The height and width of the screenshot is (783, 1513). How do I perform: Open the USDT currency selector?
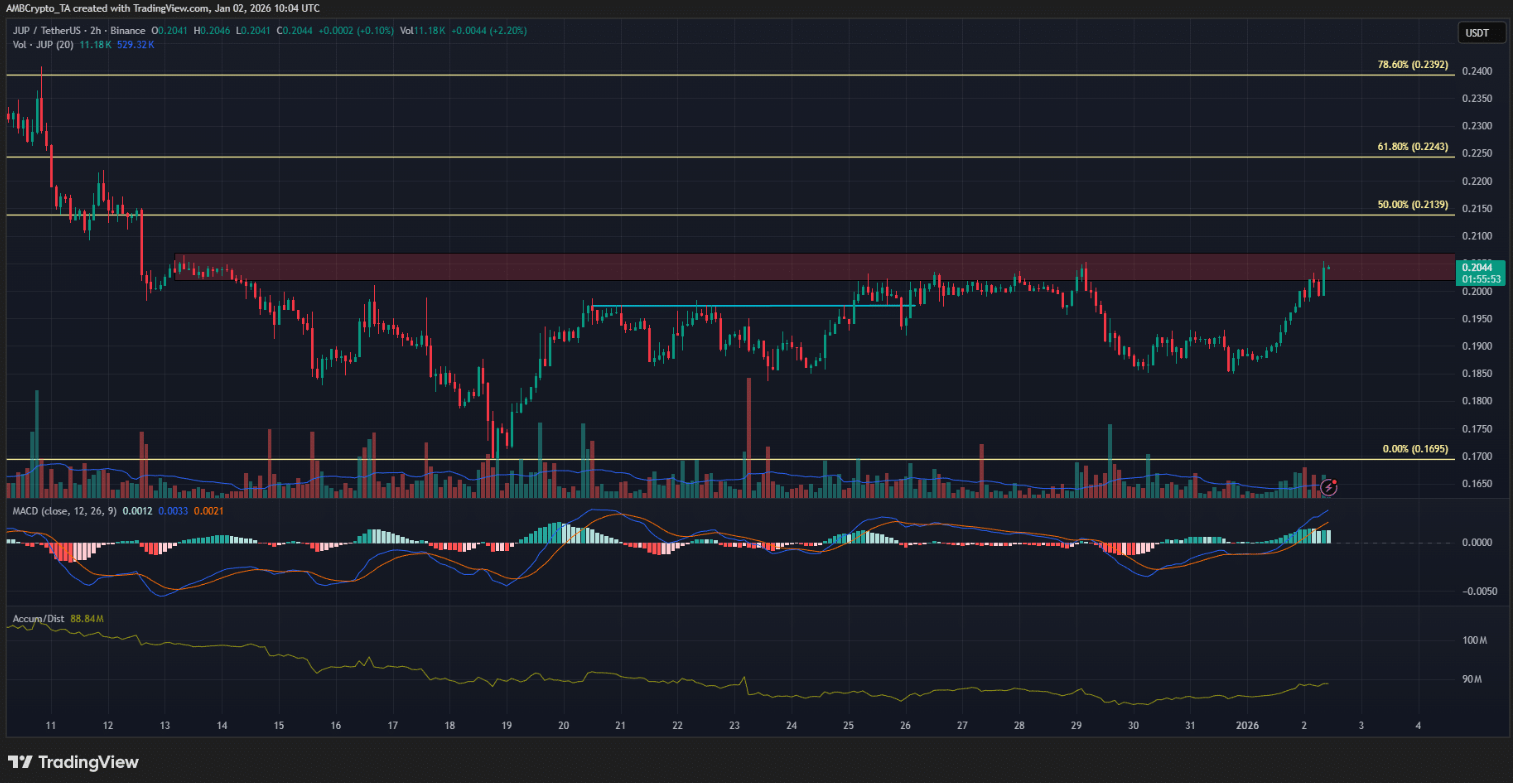[x=1476, y=33]
